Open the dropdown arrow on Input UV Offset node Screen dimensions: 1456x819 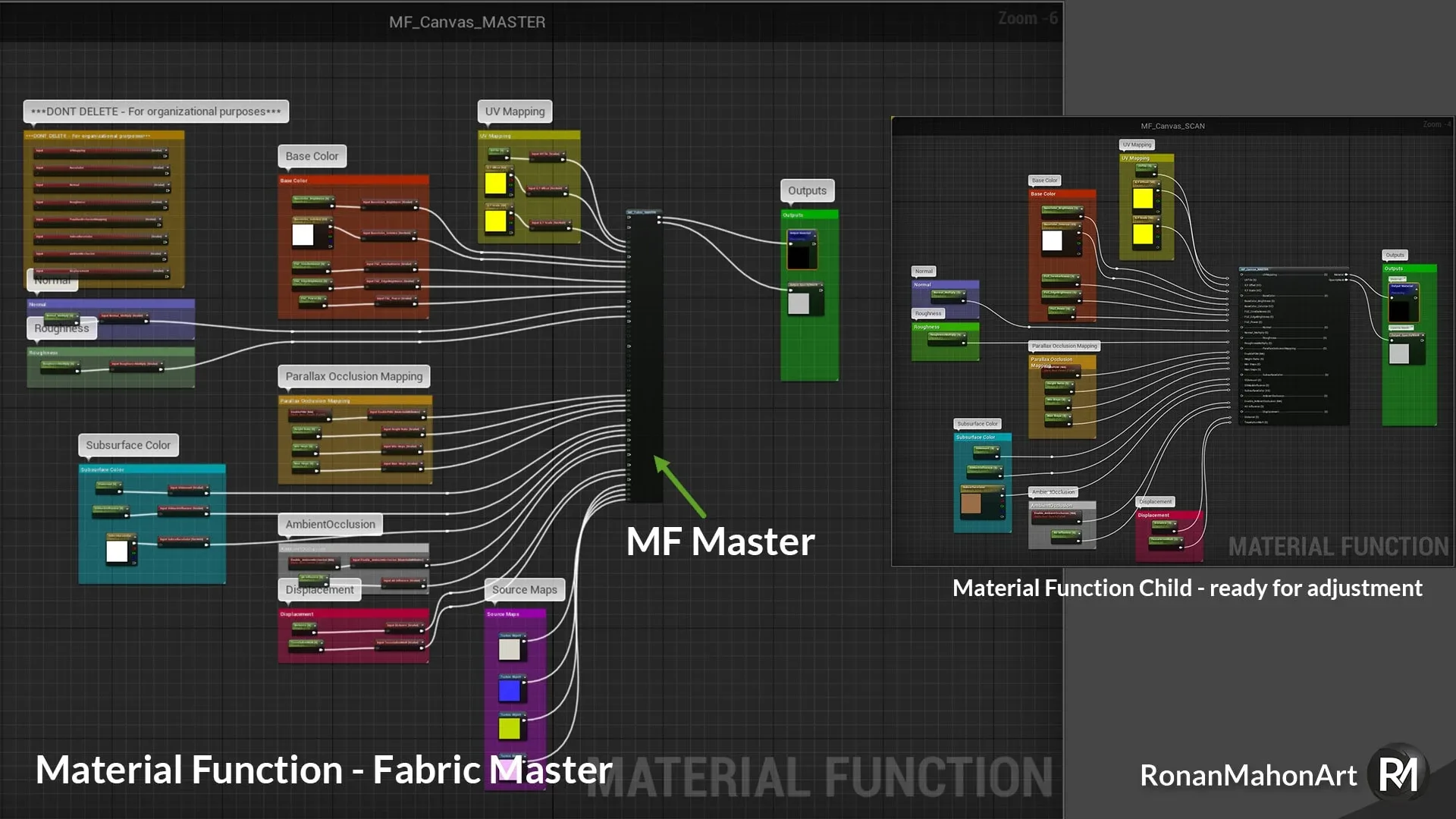566,187
